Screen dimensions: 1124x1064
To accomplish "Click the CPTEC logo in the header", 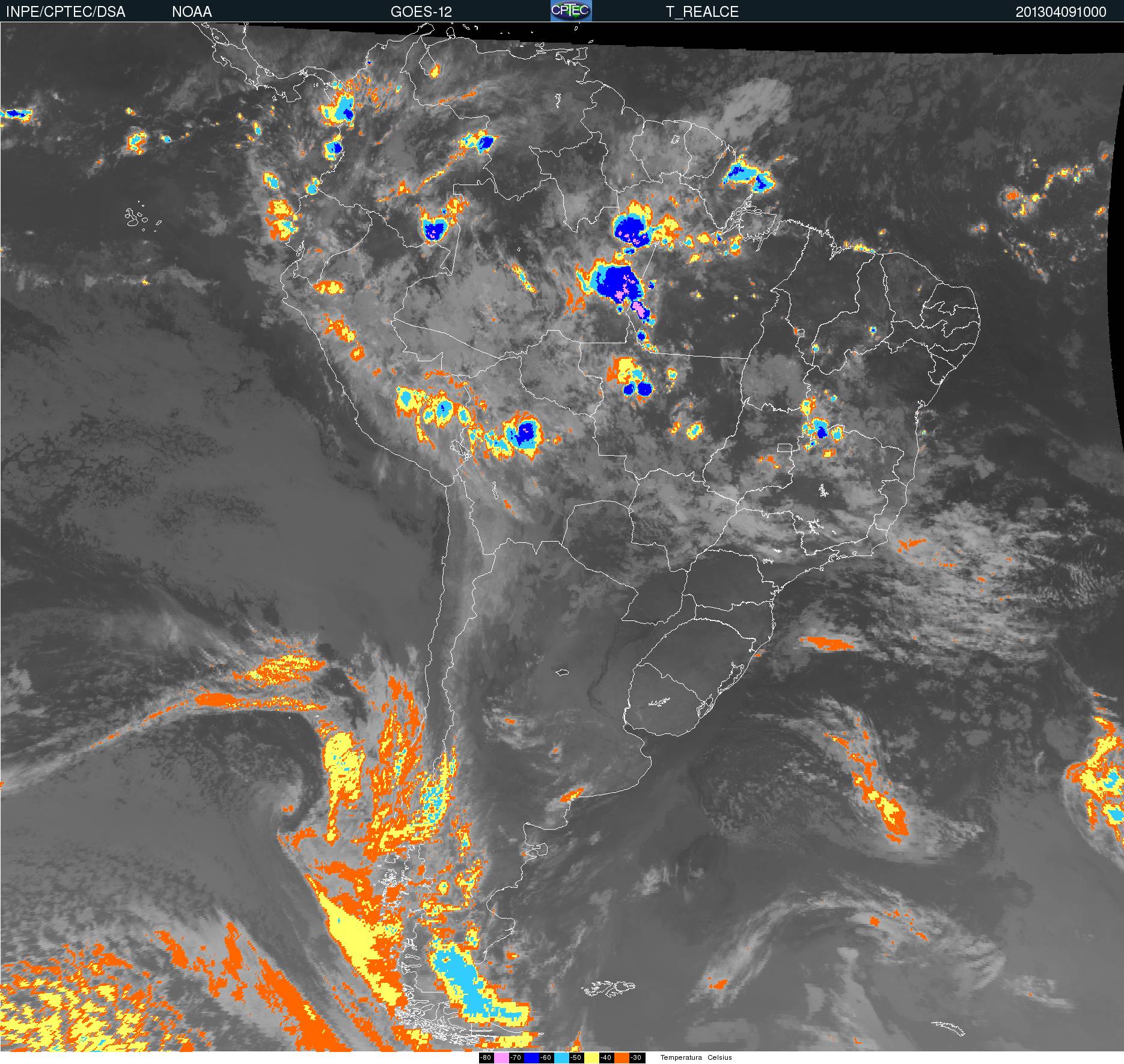I will click(571, 11).
